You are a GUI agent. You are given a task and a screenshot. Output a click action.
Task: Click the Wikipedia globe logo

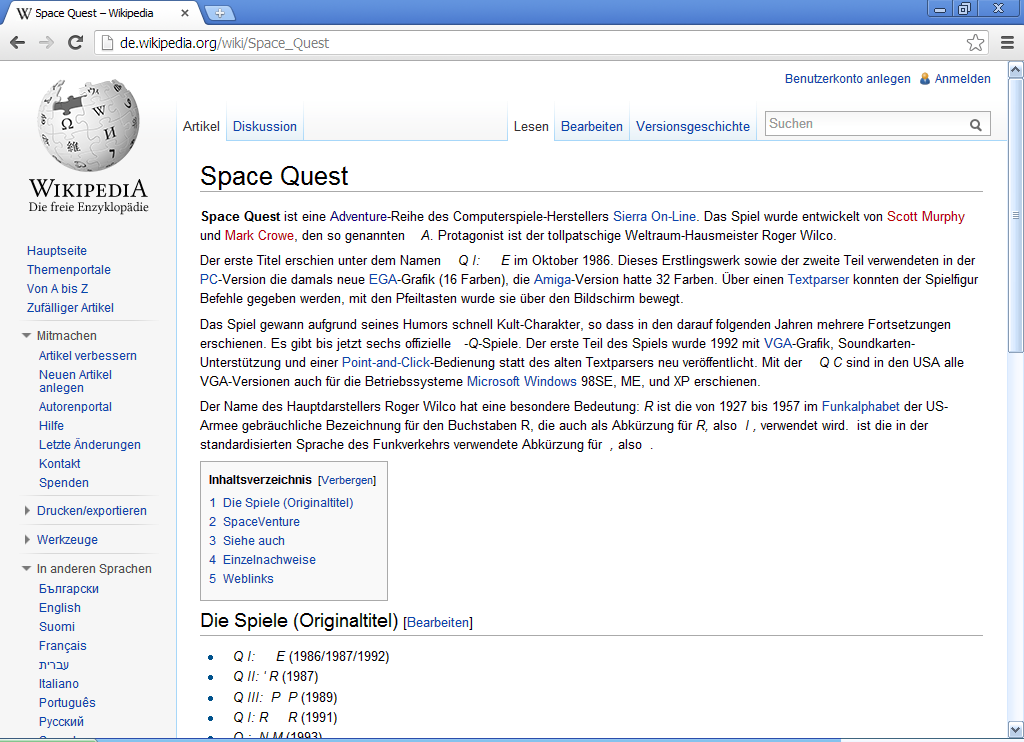click(89, 125)
